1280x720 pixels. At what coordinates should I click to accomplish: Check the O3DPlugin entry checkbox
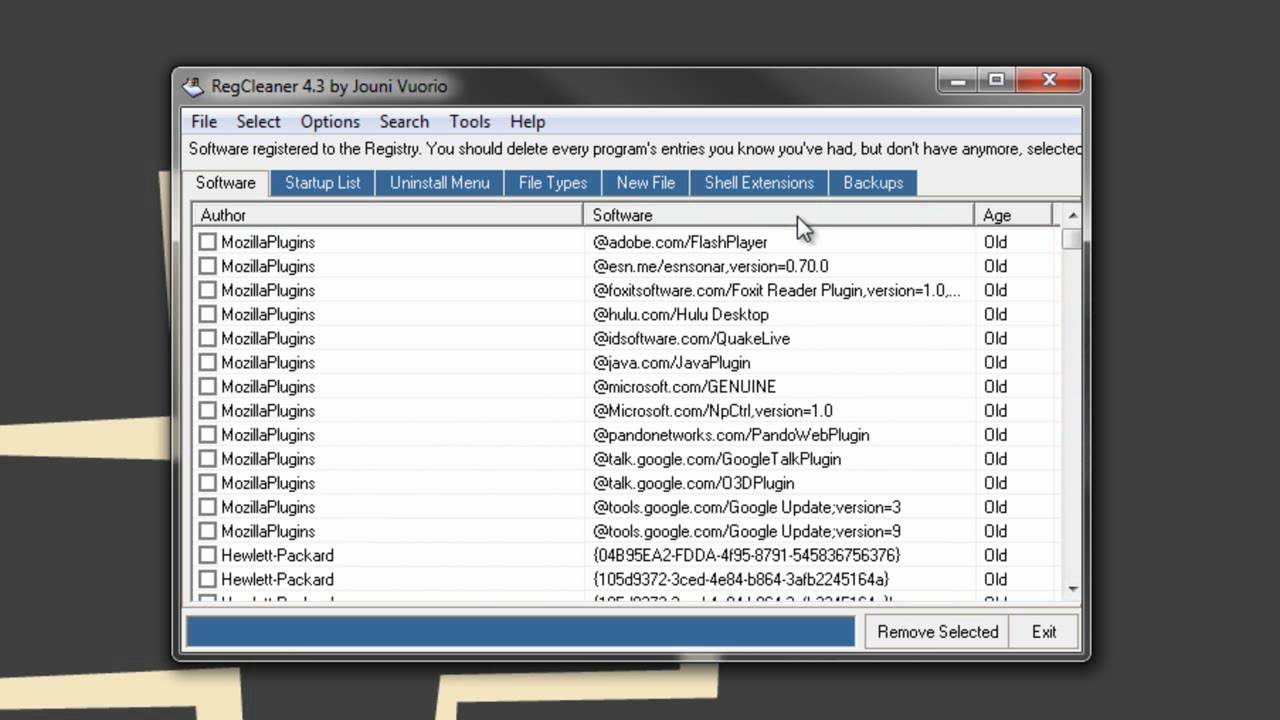tap(207, 483)
